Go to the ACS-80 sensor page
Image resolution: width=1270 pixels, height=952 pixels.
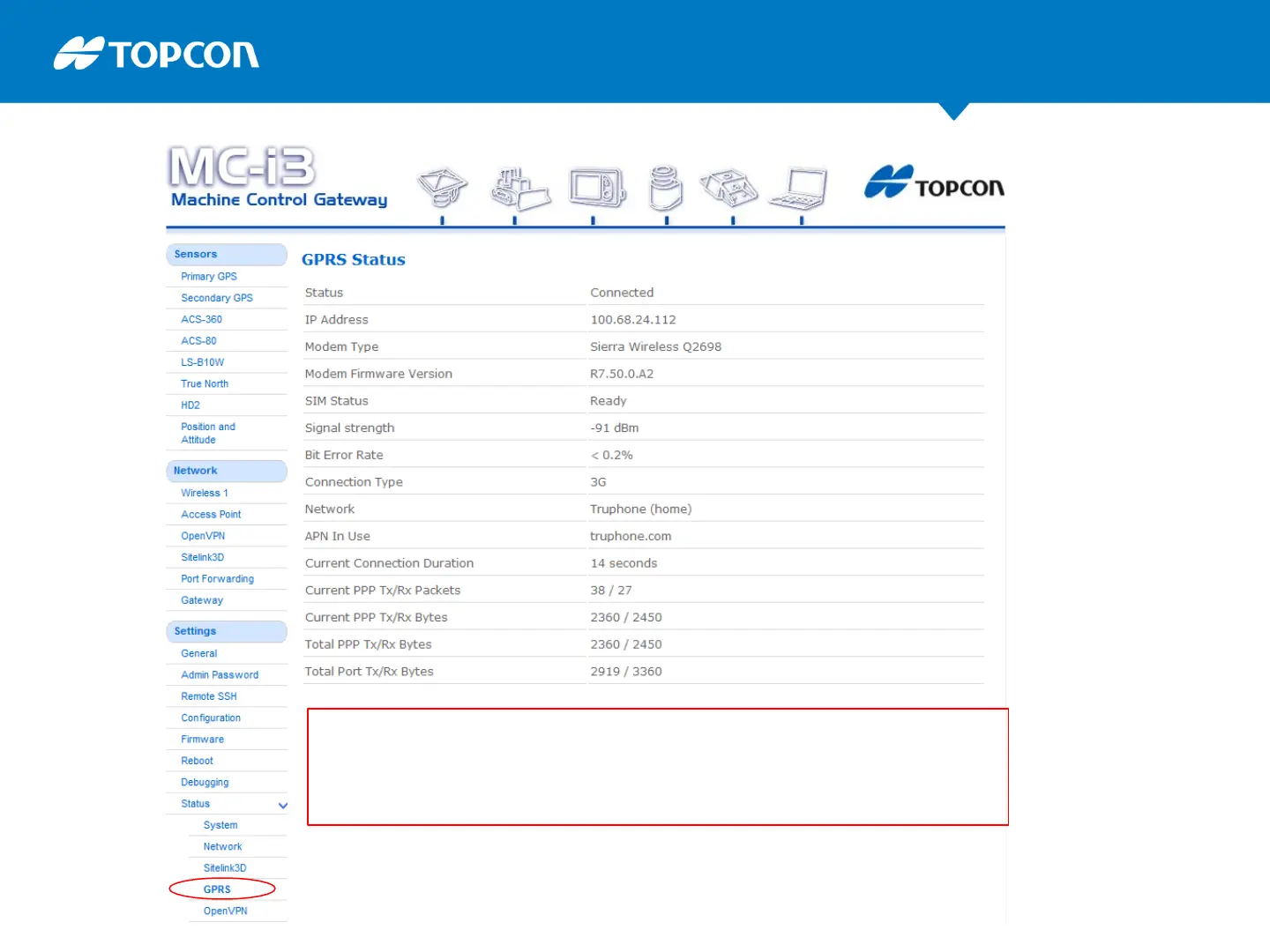click(198, 341)
